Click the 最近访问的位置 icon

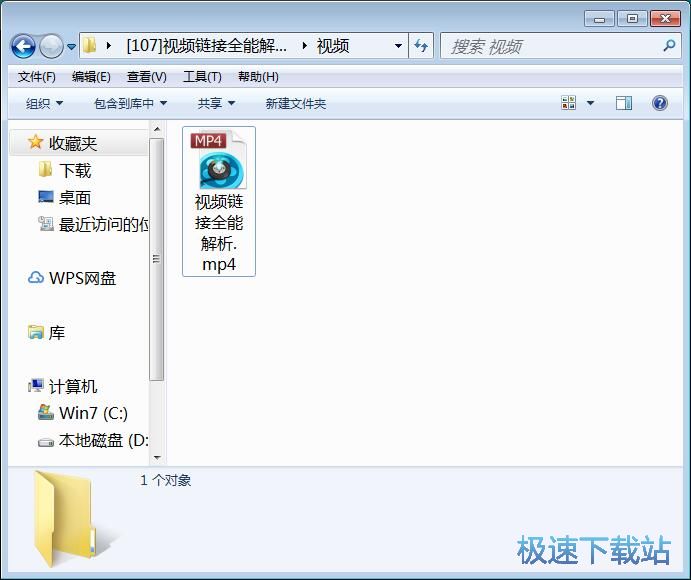tap(45, 224)
